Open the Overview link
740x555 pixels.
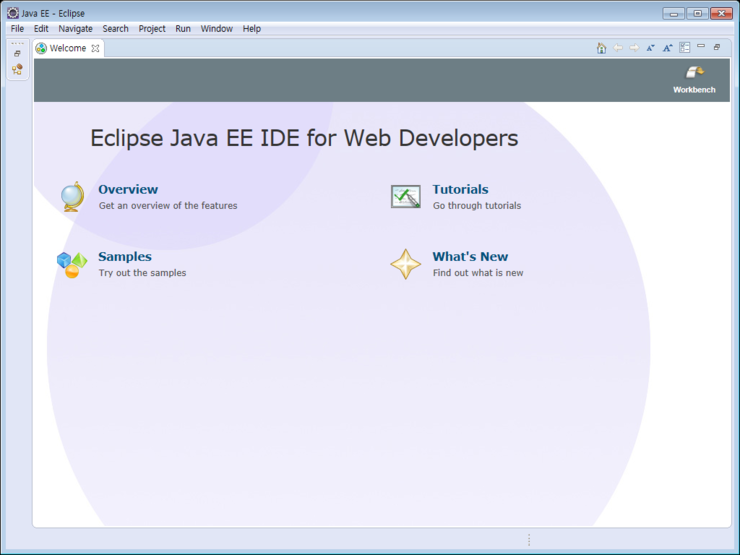(128, 189)
